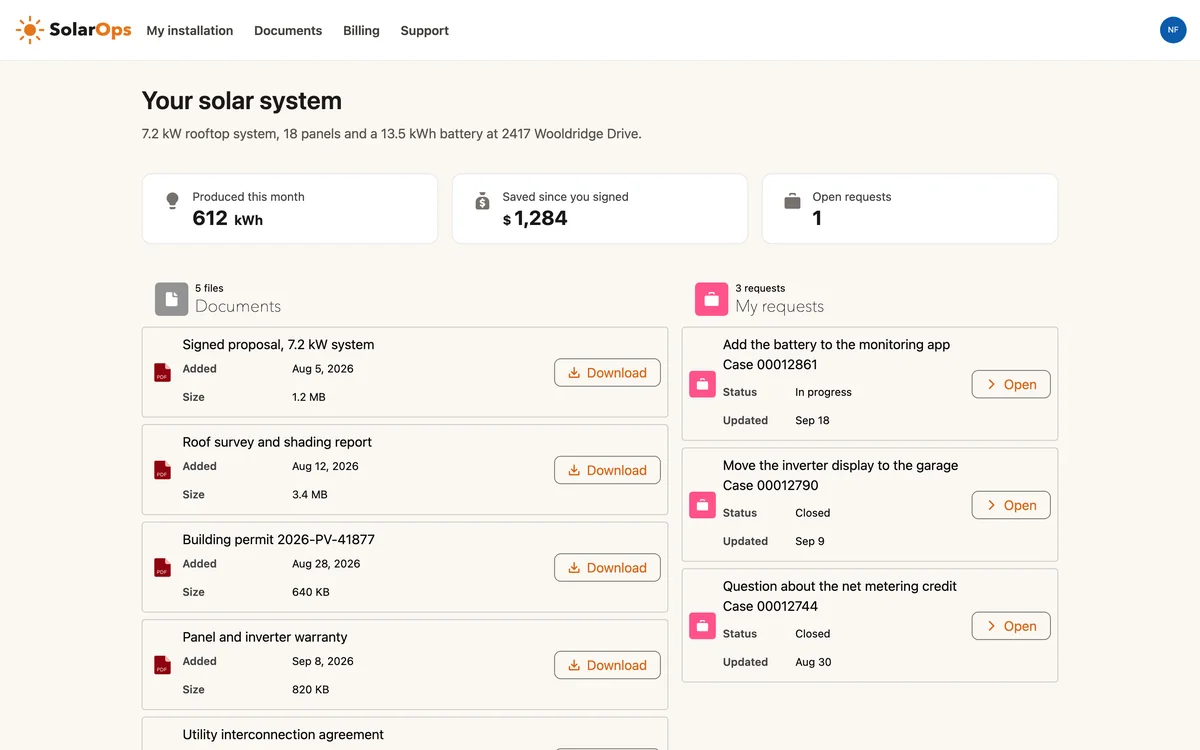Click the briefcase icon in Open requests card

coord(792,201)
